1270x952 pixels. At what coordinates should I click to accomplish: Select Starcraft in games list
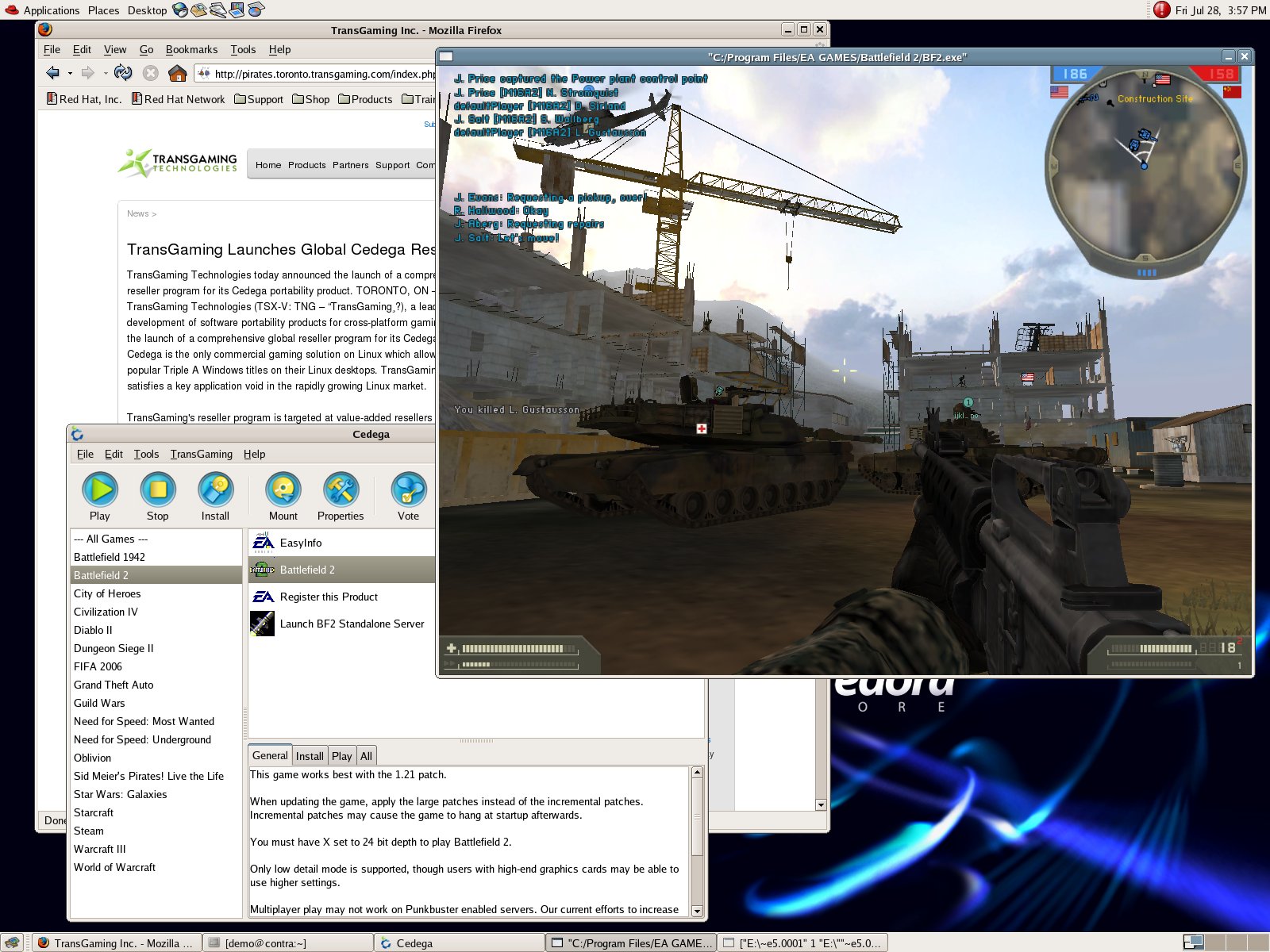tap(156, 812)
